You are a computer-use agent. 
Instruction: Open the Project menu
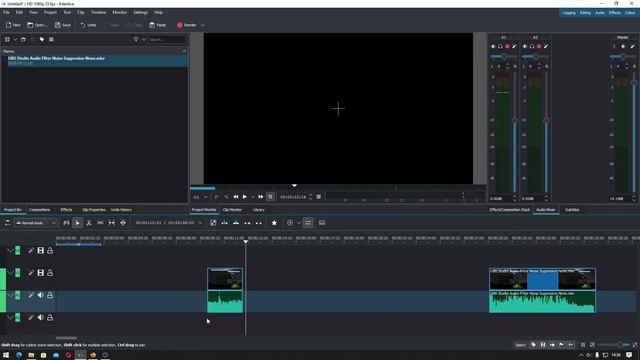point(50,13)
